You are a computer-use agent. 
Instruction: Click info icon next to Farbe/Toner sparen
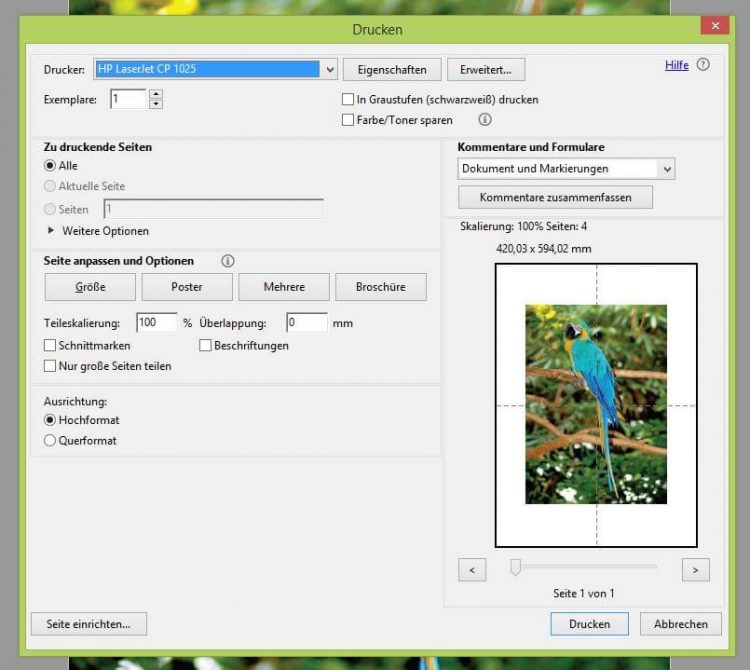(x=485, y=120)
